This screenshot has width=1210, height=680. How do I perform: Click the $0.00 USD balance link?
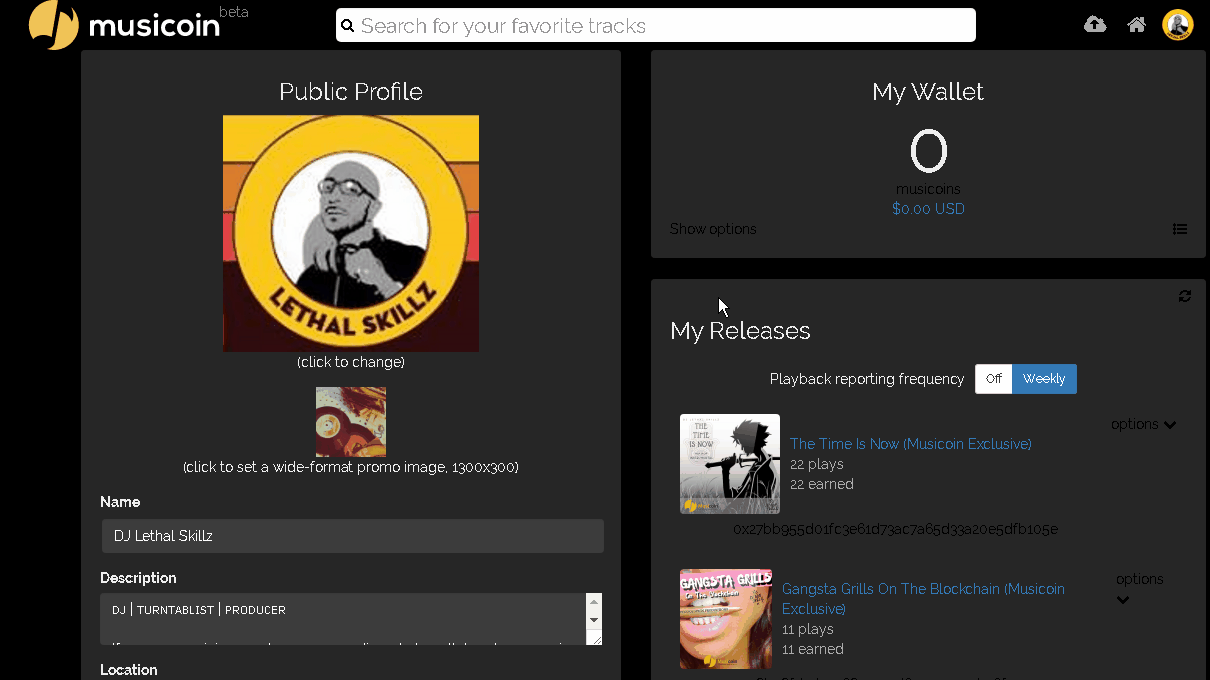tap(928, 209)
